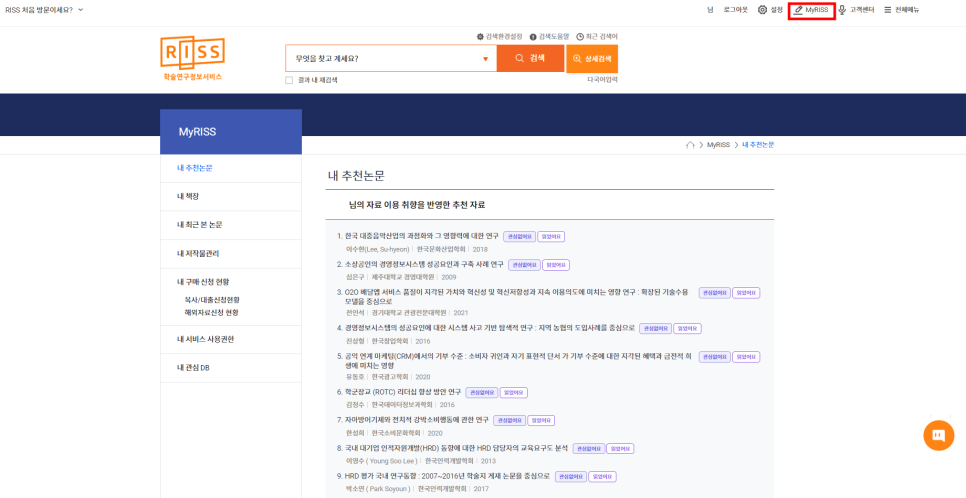Expand the search box dropdown arrow
The height and width of the screenshot is (498, 966).
[486, 59]
